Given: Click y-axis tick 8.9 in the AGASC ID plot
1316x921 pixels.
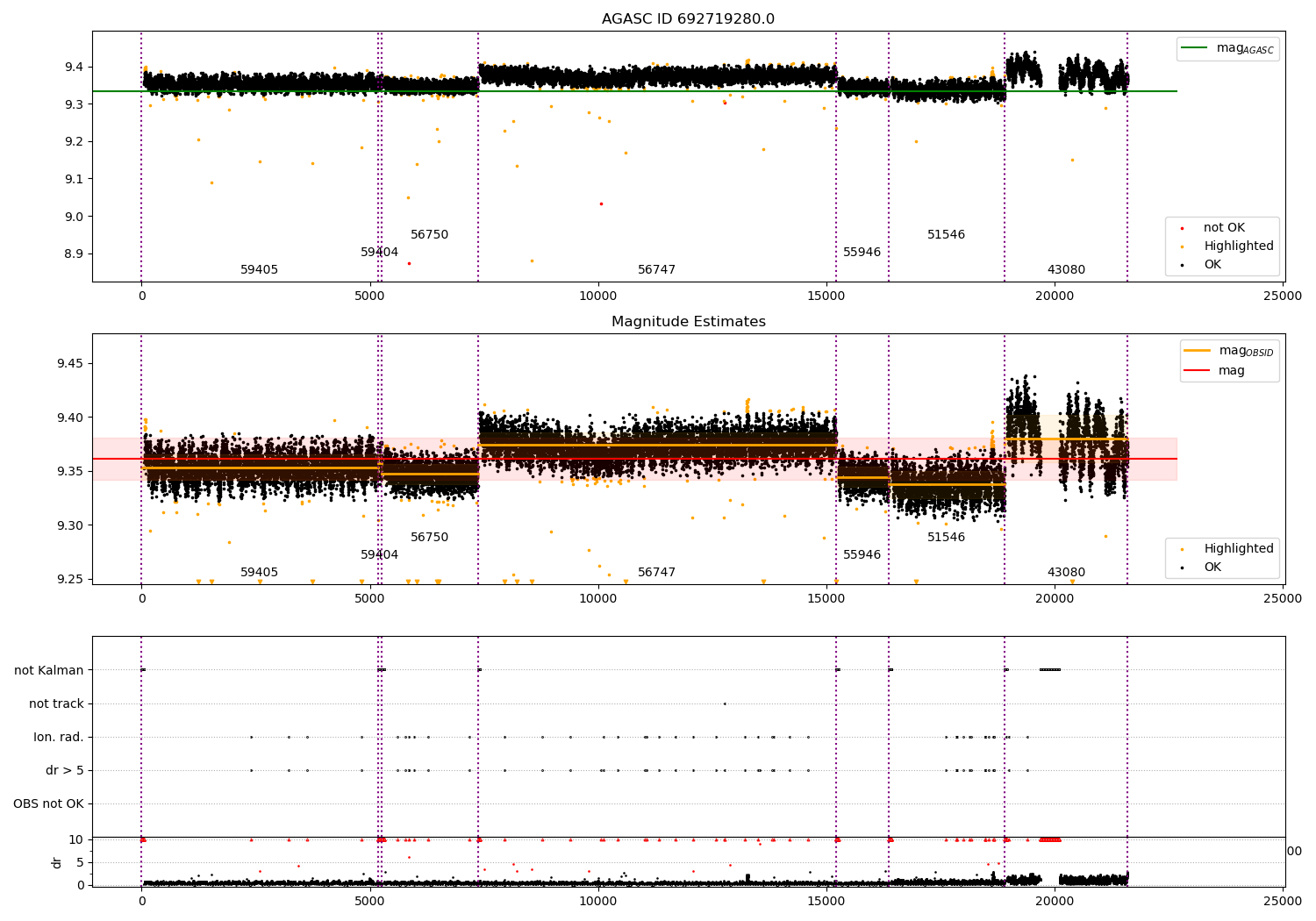Looking at the screenshot, I should [73, 254].
